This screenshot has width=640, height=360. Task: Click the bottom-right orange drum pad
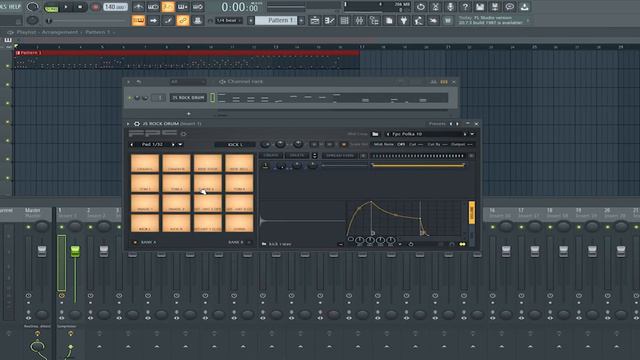(x=239, y=223)
